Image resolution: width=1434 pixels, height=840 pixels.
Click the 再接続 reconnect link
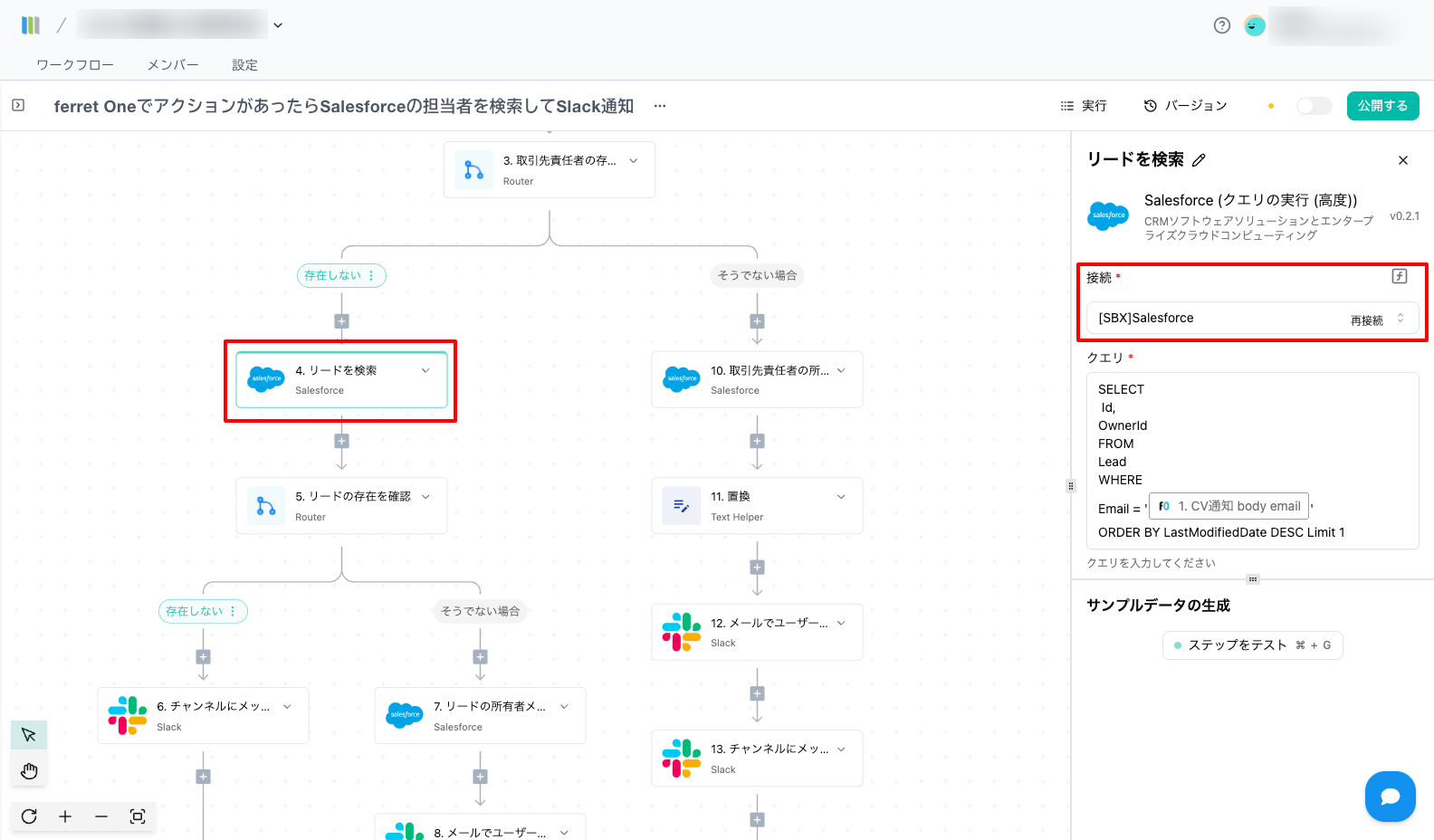(x=1367, y=320)
